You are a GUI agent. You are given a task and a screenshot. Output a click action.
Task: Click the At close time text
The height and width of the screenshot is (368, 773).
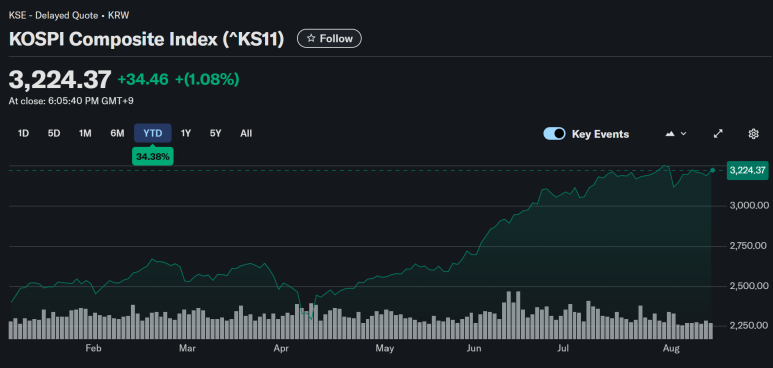click(x=71, y=101)
